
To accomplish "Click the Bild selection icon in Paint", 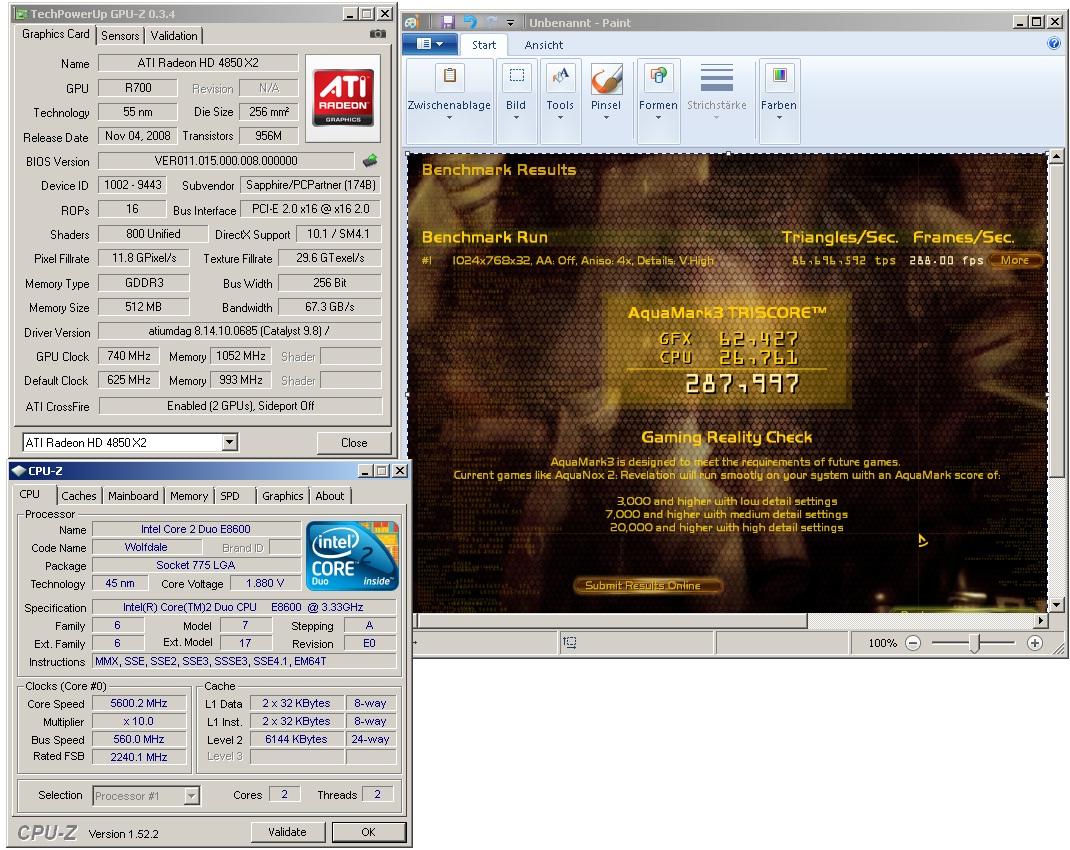I will pyautogui.click(x=517, y=76).
